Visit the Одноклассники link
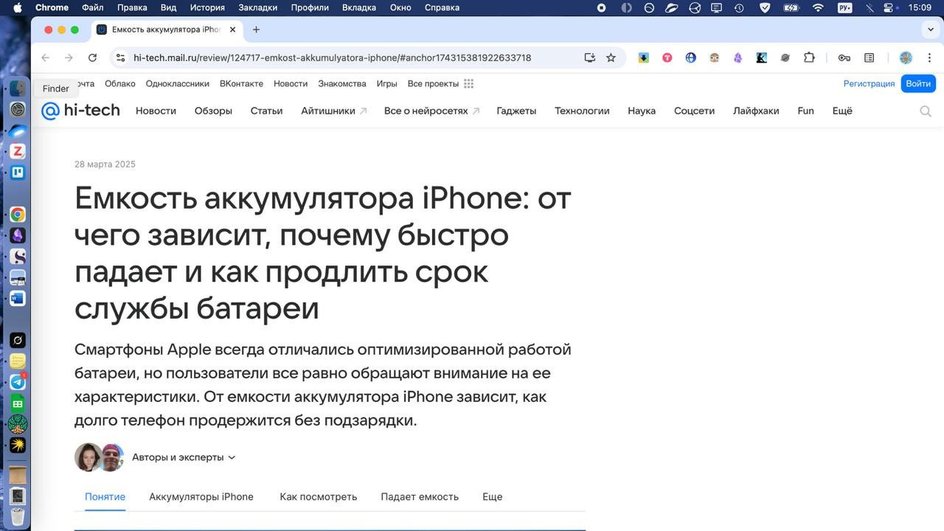944x531 pixels. (x=177, y=84)
